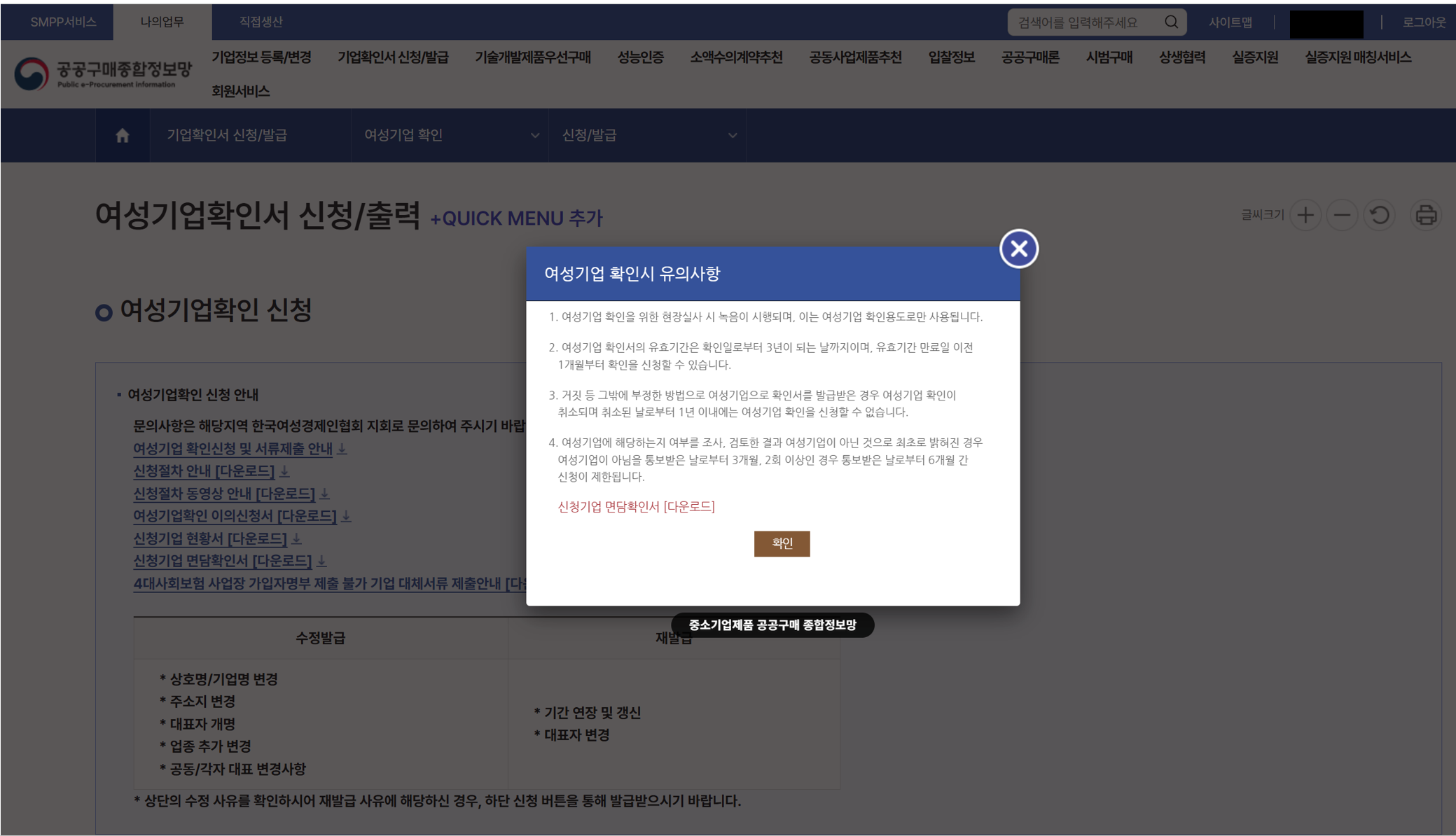This screenshot has width=1456, height=836.
Task: Click +QUICK MENU 추가 link
Action: (516, 218)
